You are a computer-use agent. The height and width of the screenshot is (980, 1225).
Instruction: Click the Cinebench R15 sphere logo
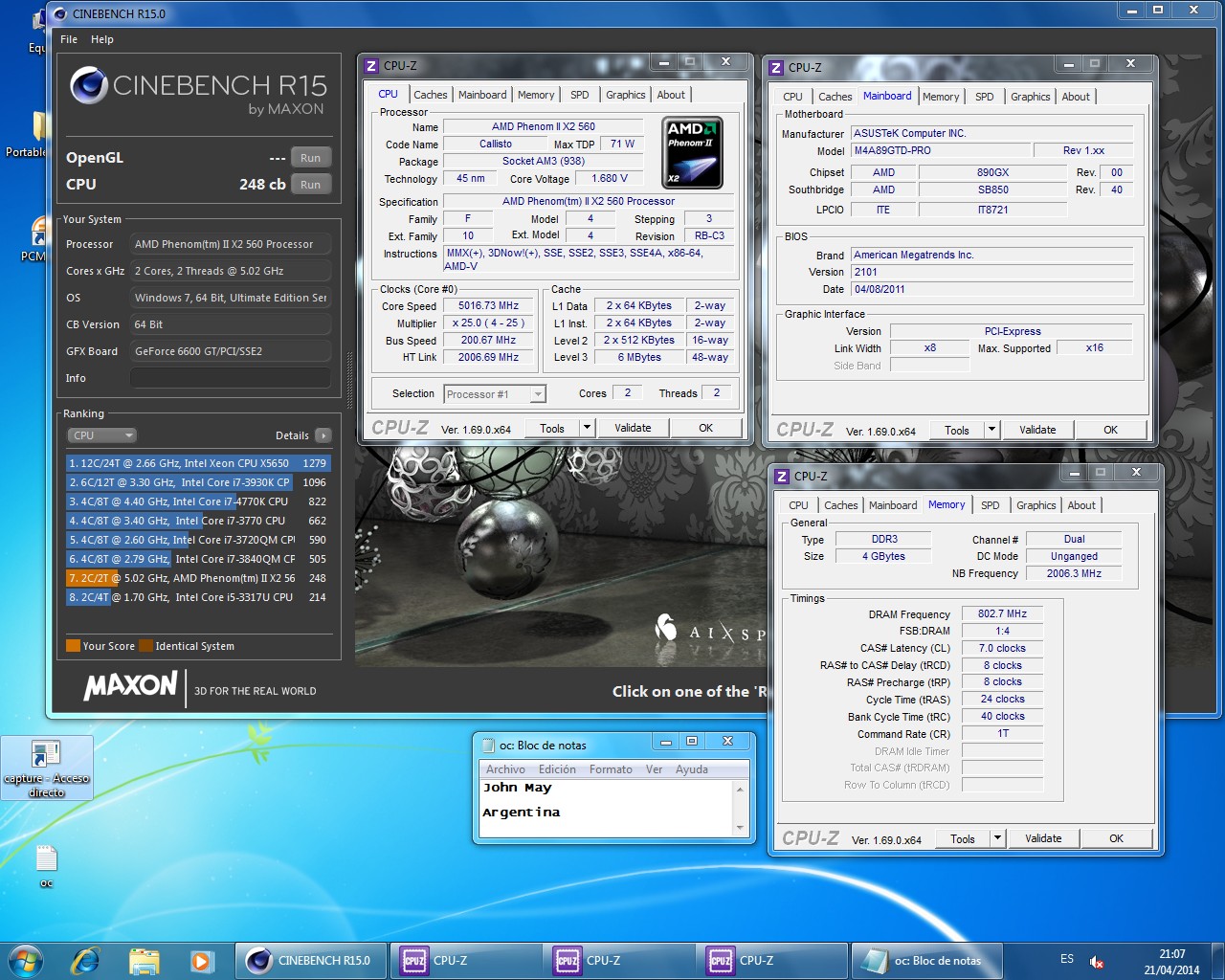[88, 85]
